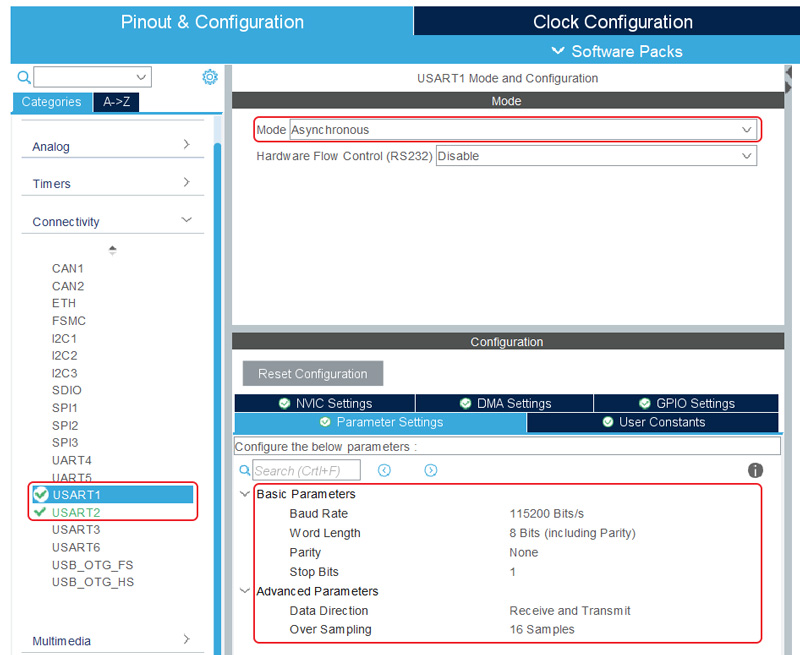The height and width of the screenshot is (655, 800).
Task: Select USART2 in the peripheral list
Action: coord(76,512)
